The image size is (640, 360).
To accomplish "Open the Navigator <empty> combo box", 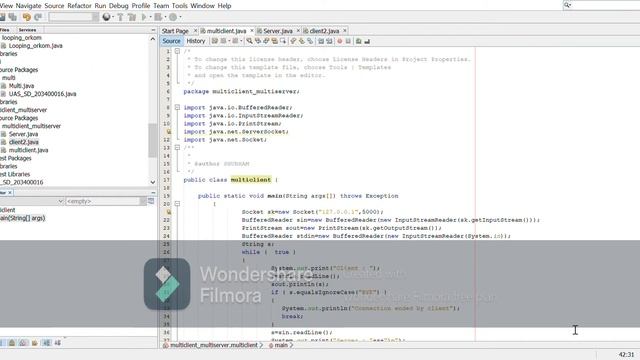I will (x=106, y=201).
